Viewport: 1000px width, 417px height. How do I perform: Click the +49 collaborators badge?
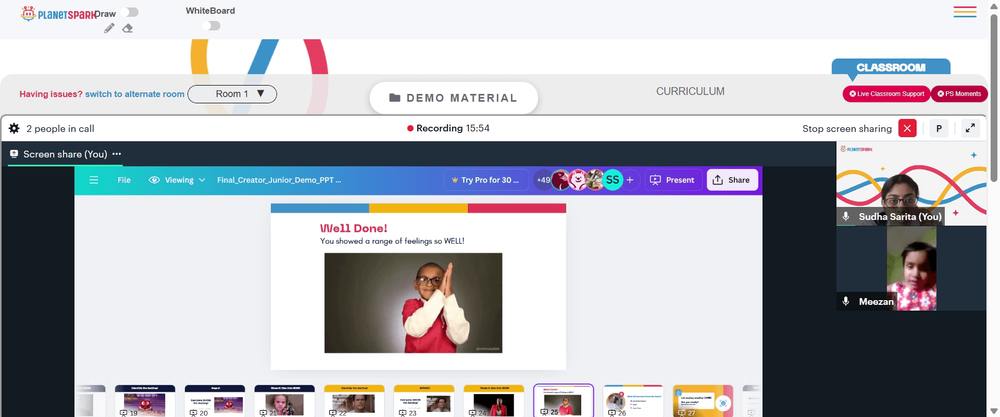click(x=543, y=180)
